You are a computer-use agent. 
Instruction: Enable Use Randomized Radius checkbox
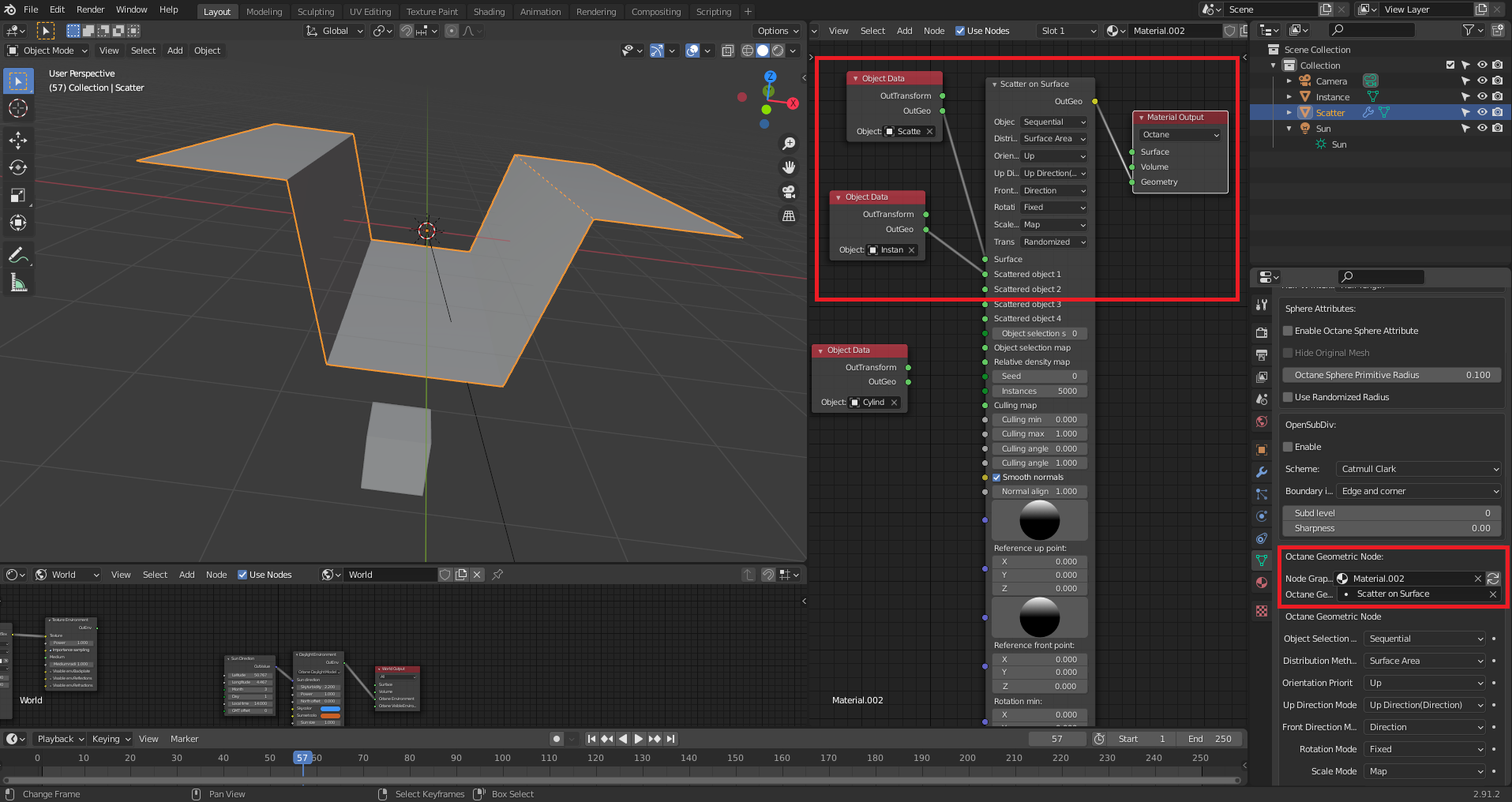click(1289, 397)
